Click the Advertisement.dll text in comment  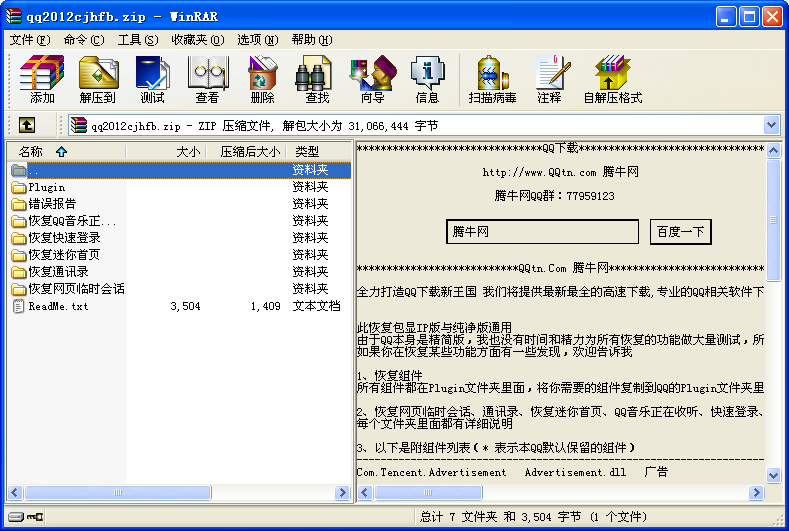575,472
